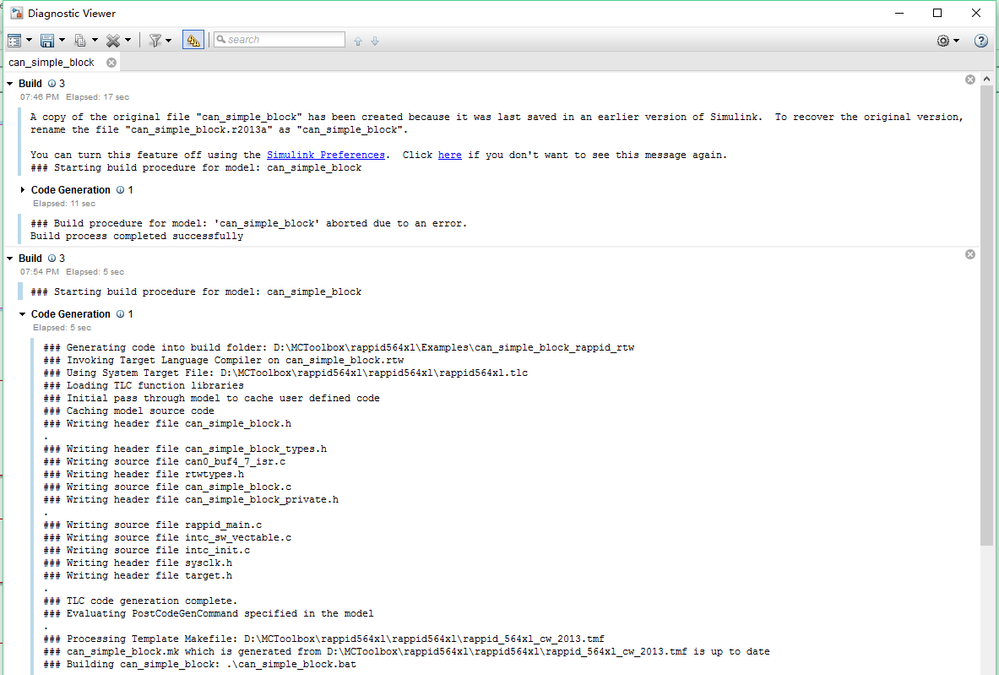Click 'Writing source file intc_init.c' line
The width and height of the screenshot is (999, 675).
click(147, 551)
